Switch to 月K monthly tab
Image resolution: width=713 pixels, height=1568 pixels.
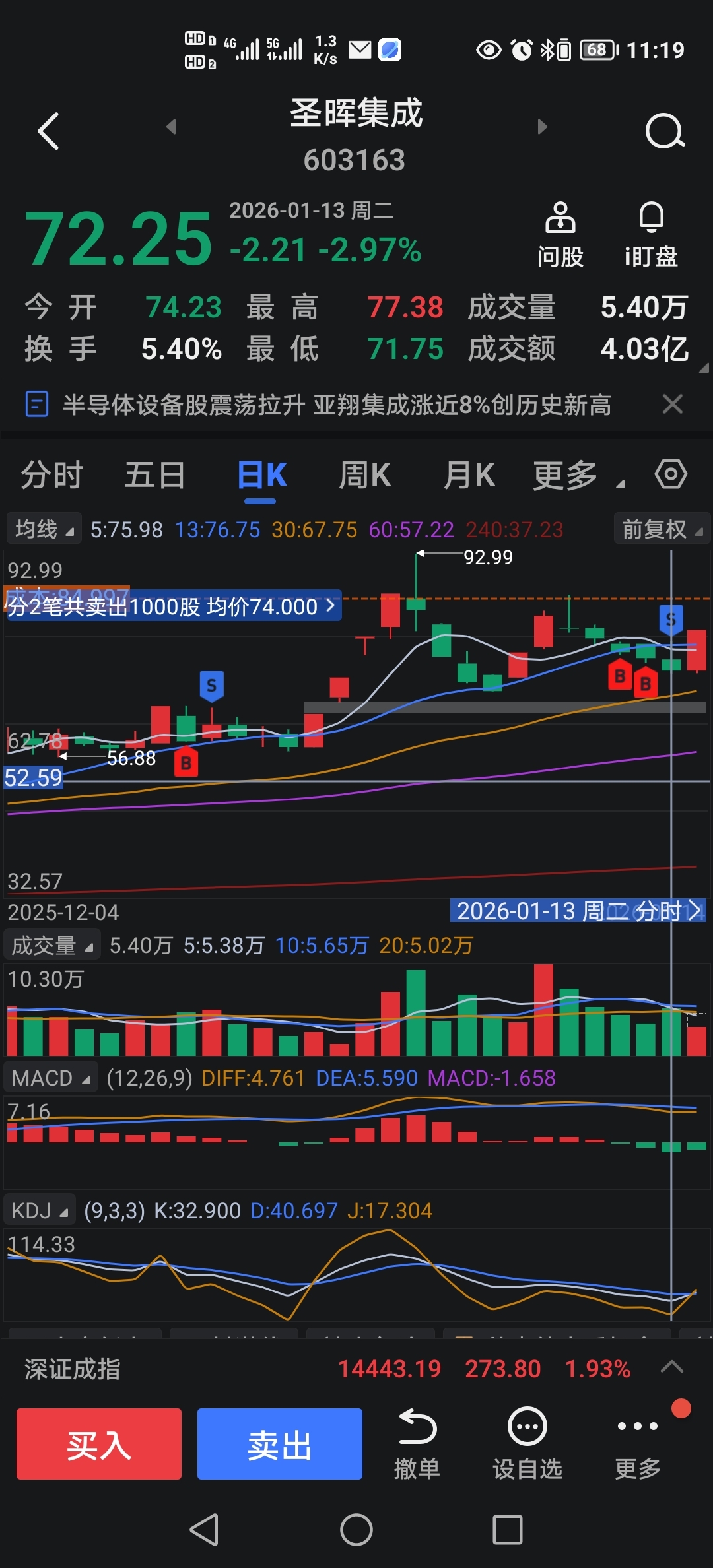(x=469, y=475)
